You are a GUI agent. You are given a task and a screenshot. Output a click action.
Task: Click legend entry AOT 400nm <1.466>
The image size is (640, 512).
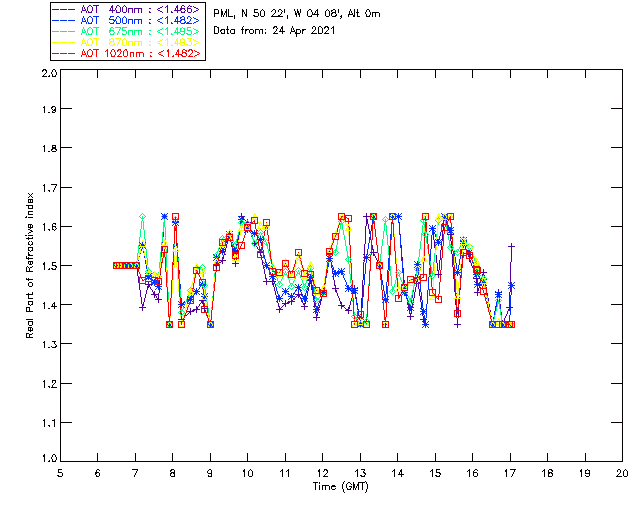[x=127, y=9]
